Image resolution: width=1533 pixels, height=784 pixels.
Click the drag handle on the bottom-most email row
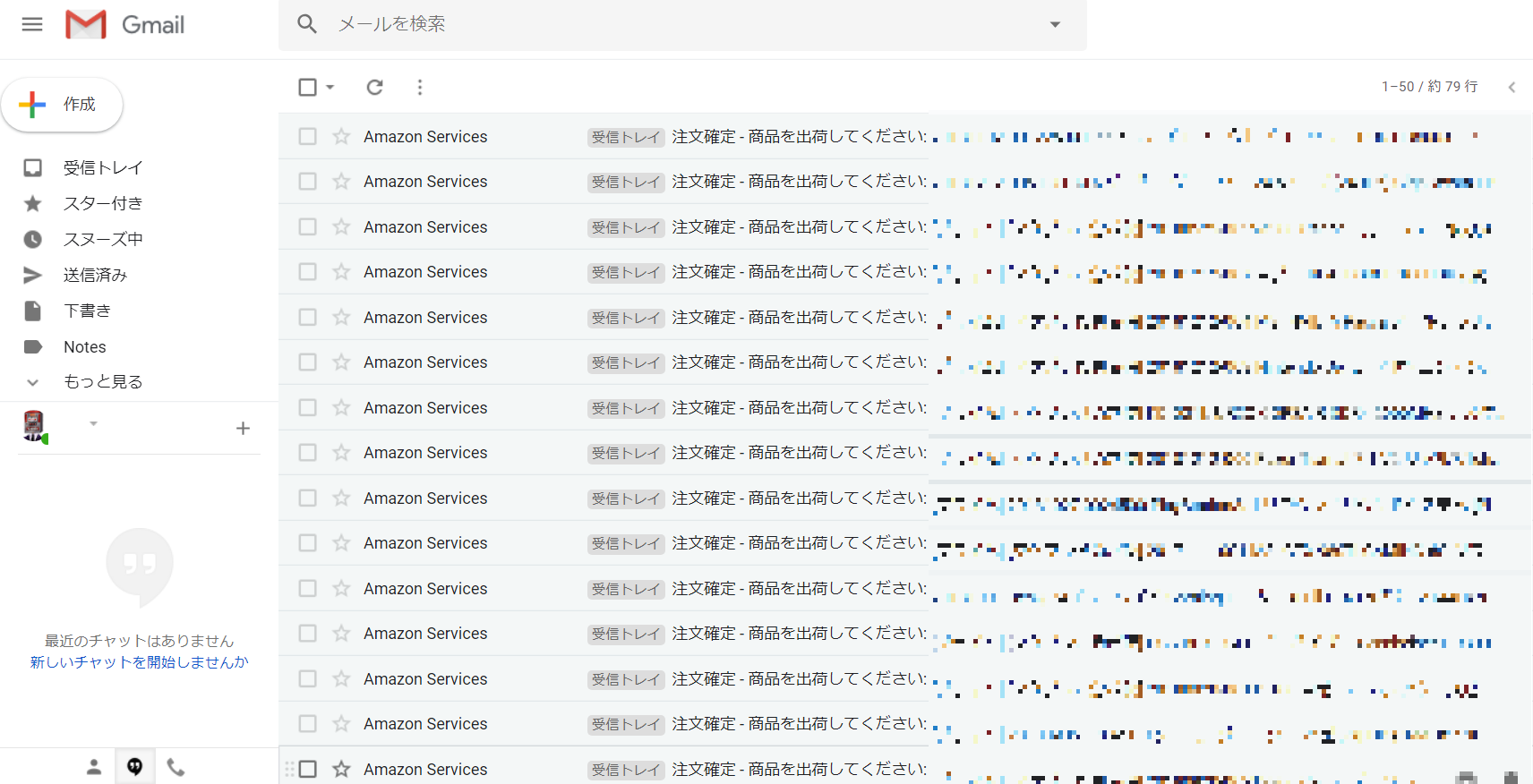tap(289, 769)
